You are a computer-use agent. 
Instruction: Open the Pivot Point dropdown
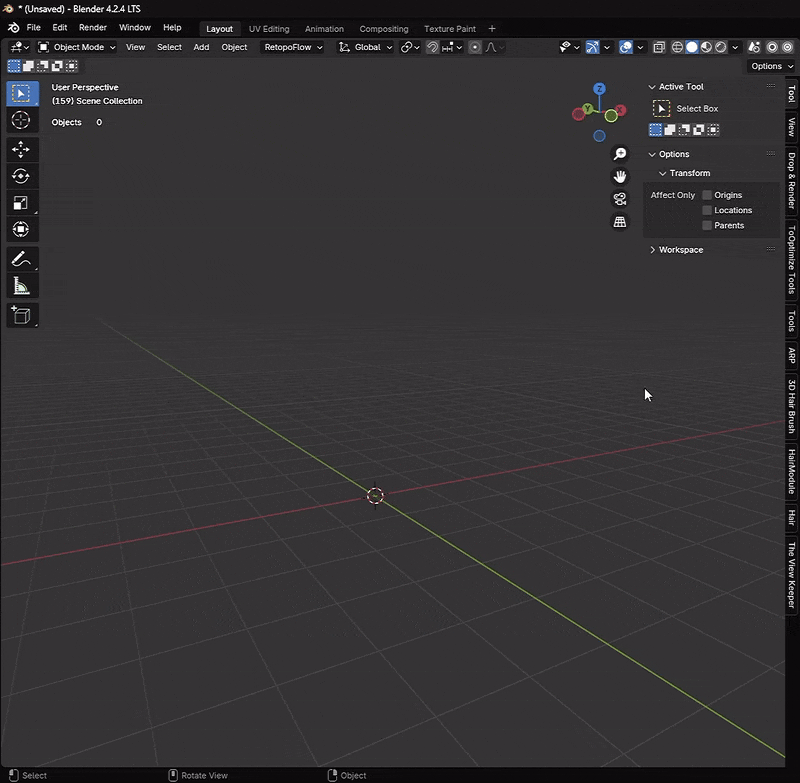tap(410, 47)
